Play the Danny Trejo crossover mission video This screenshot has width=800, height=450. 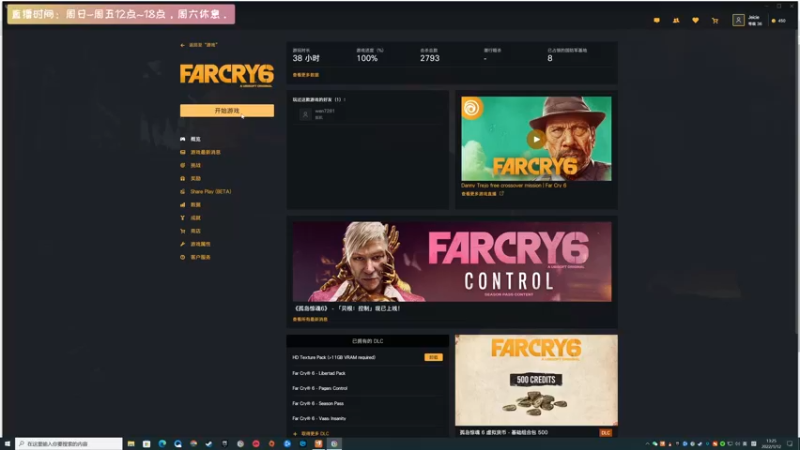pyautogui.click(x=536, y=139)
